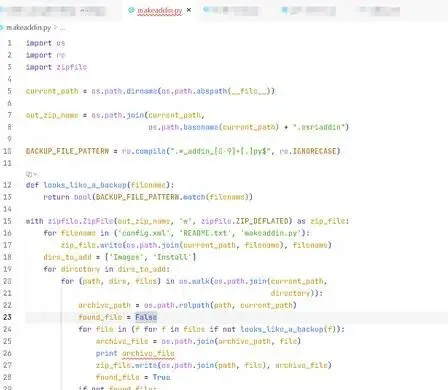Select line number 5 in the gutter
The height and width of the screenshot is (390, 448).
tap(9, 91)
